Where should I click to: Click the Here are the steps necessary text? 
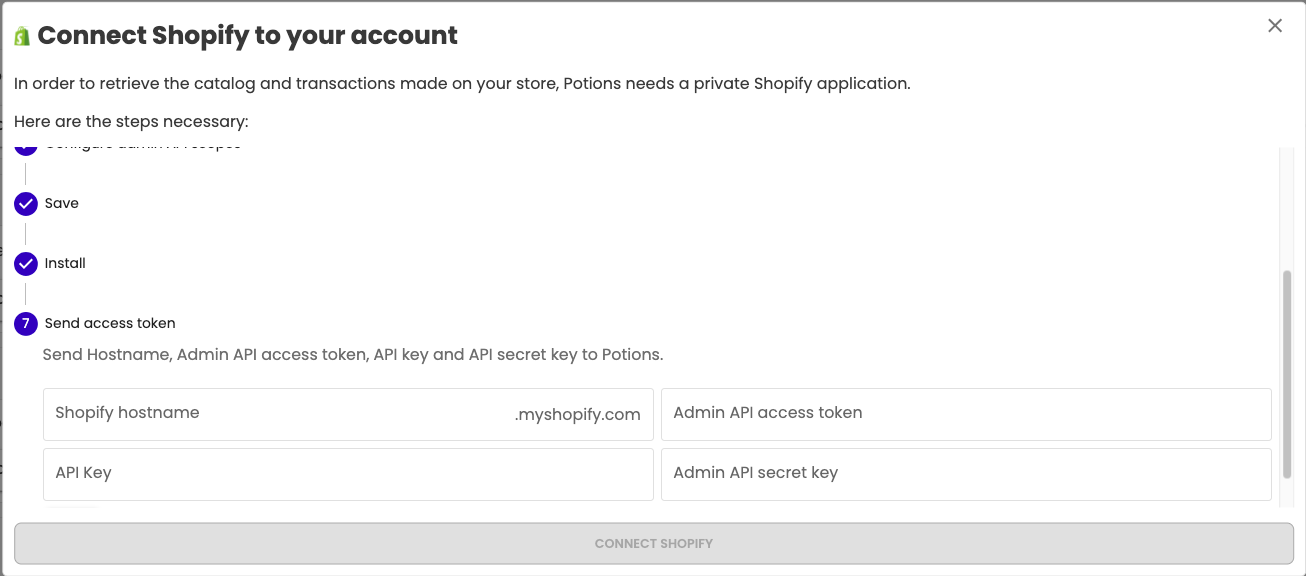pyautogui.click(x=131, y=122)
